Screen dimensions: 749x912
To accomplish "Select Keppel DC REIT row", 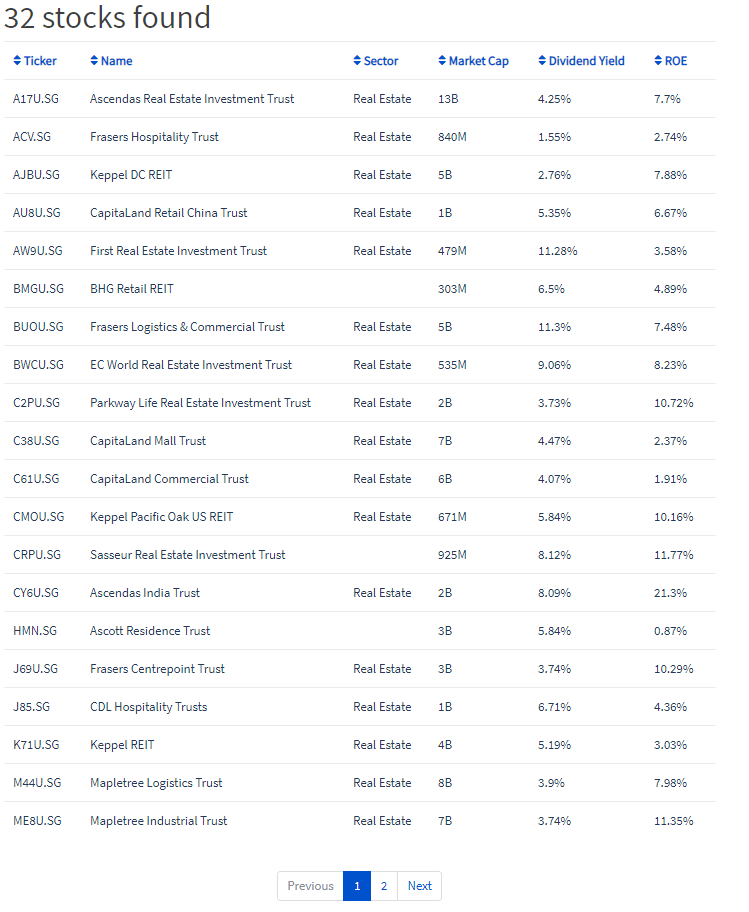I will 360,175.
